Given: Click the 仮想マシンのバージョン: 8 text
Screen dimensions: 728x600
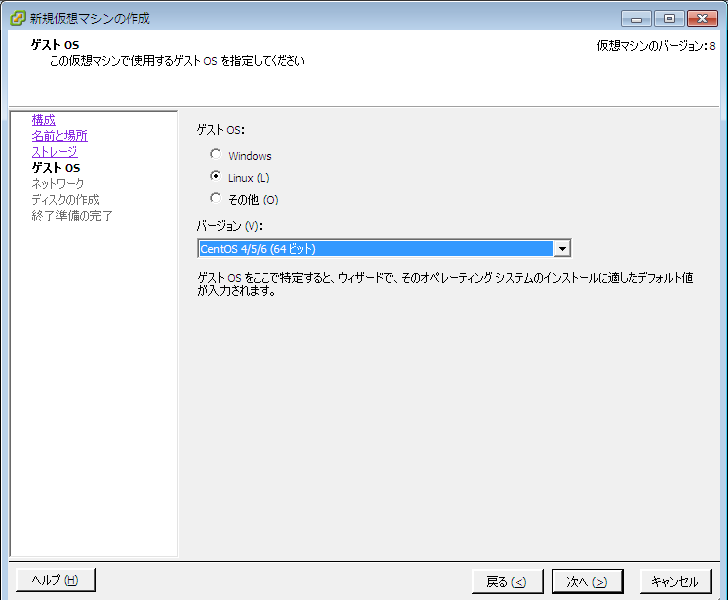Looking at the screenshot, I should pyautogui.click(x=656, y=46).
